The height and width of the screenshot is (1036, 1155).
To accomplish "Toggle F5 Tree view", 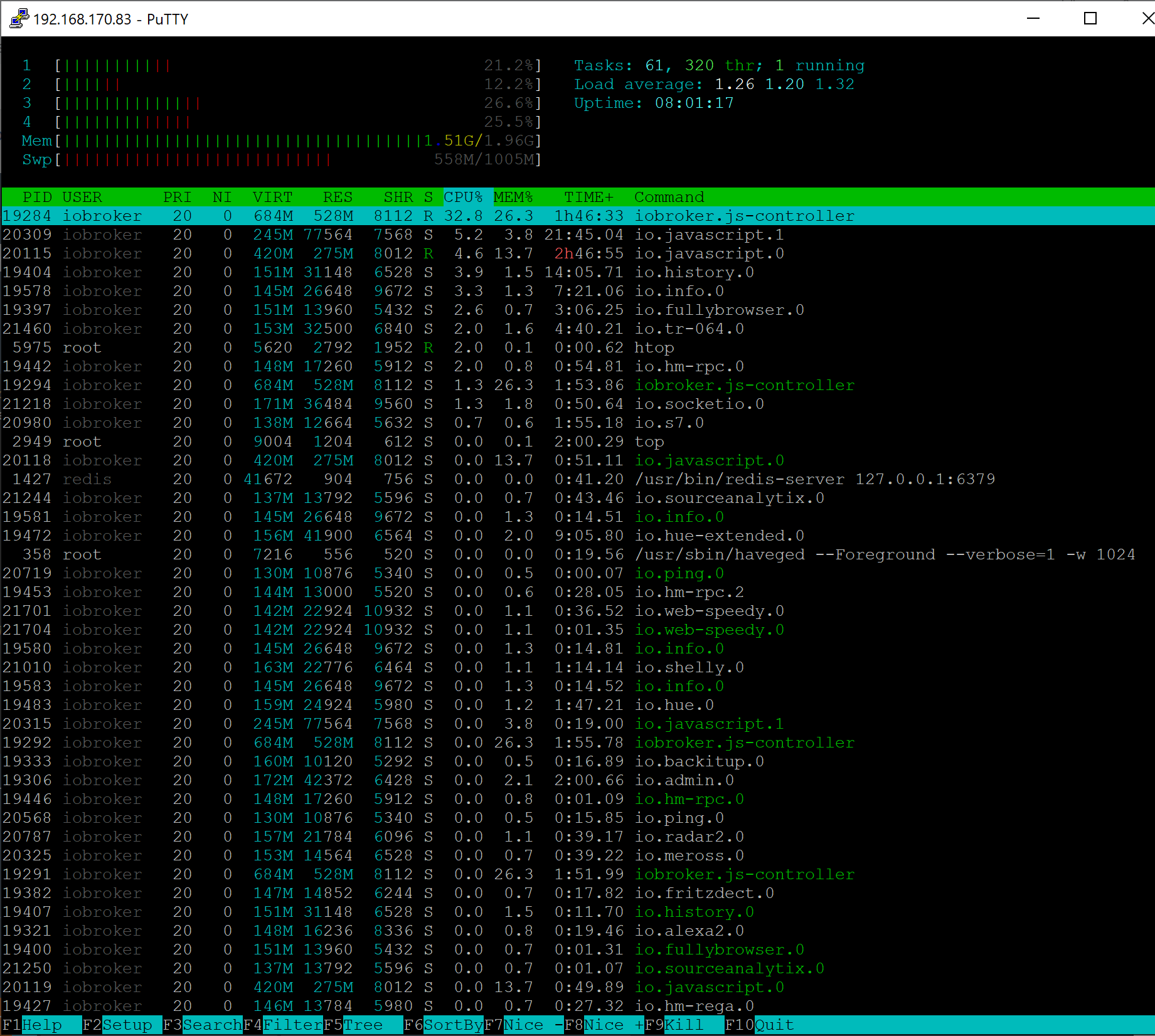I will coord(363,1025).
